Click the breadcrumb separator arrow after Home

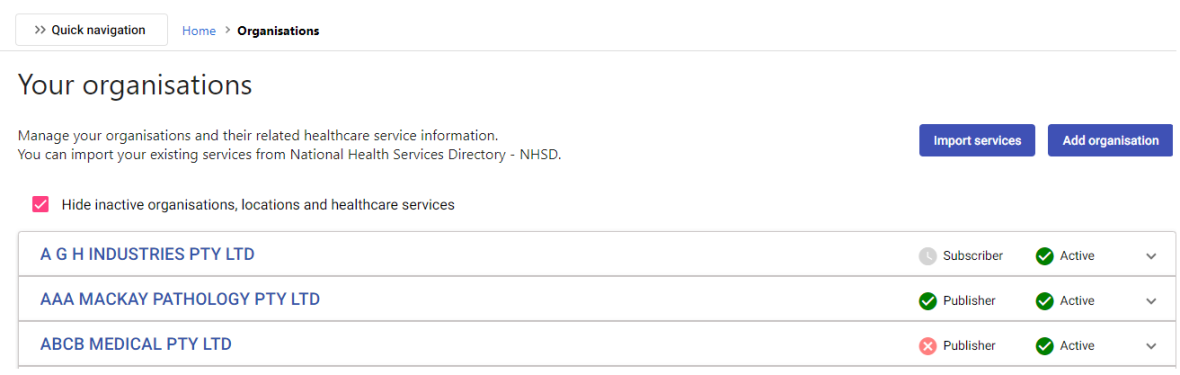click(227, 31)
